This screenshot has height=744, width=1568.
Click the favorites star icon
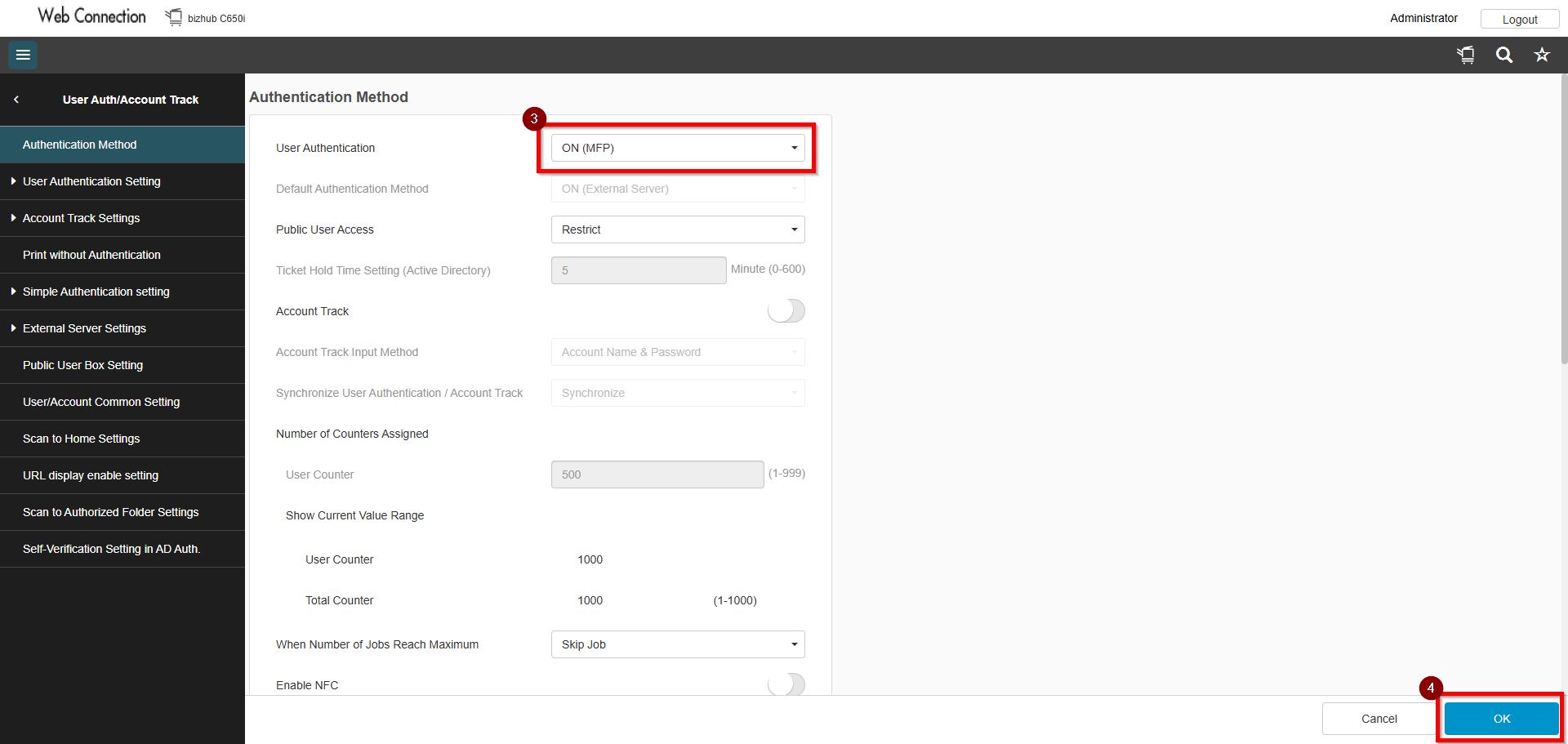pyautogui.click(x=1541, y=55)
